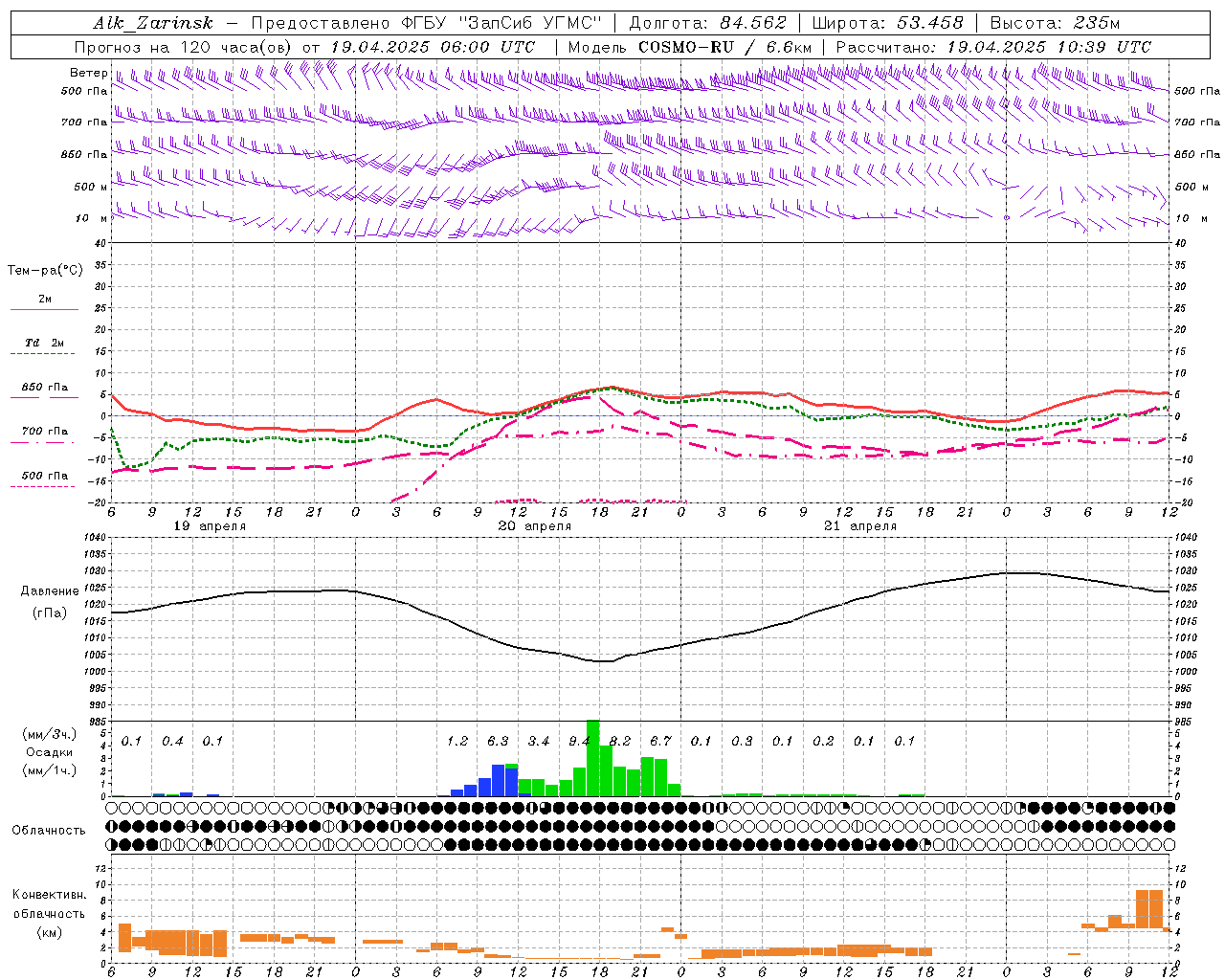Click the (мм/1ч.) unit label

coord(49,770)
